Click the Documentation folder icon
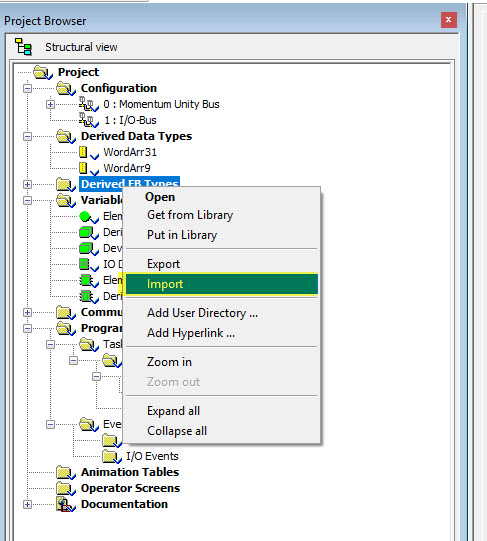The width and height of the screenshot is (487, 541). 66,504
